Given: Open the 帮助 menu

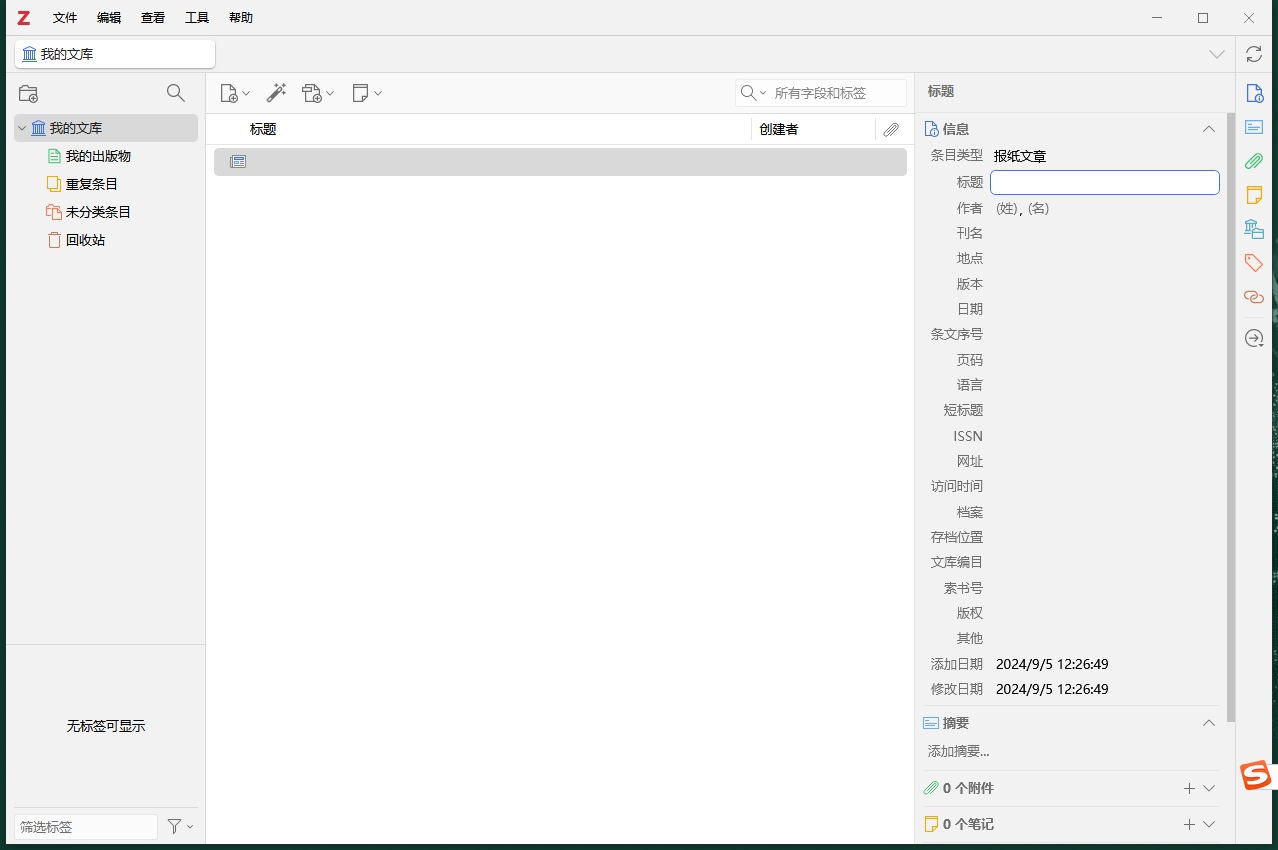Looking at the screenshot, I should click(x=241, y=18).
